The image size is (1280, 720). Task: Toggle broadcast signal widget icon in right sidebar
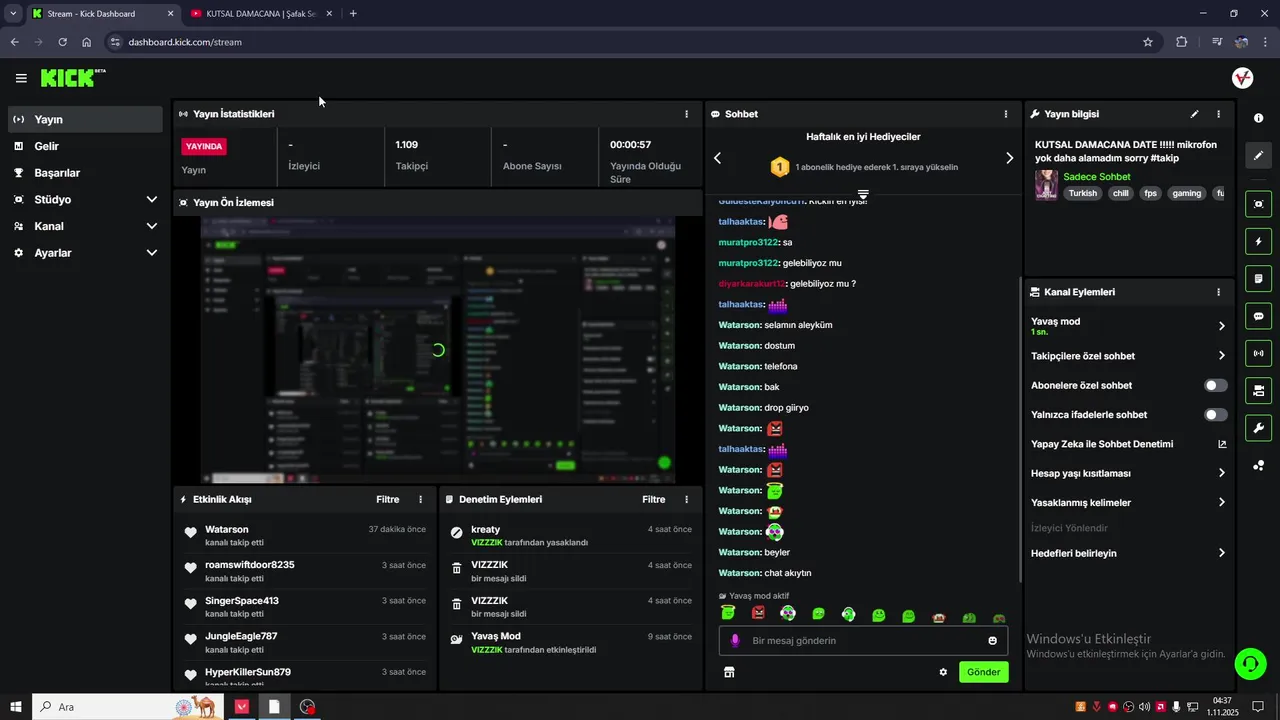point(1258,353)
